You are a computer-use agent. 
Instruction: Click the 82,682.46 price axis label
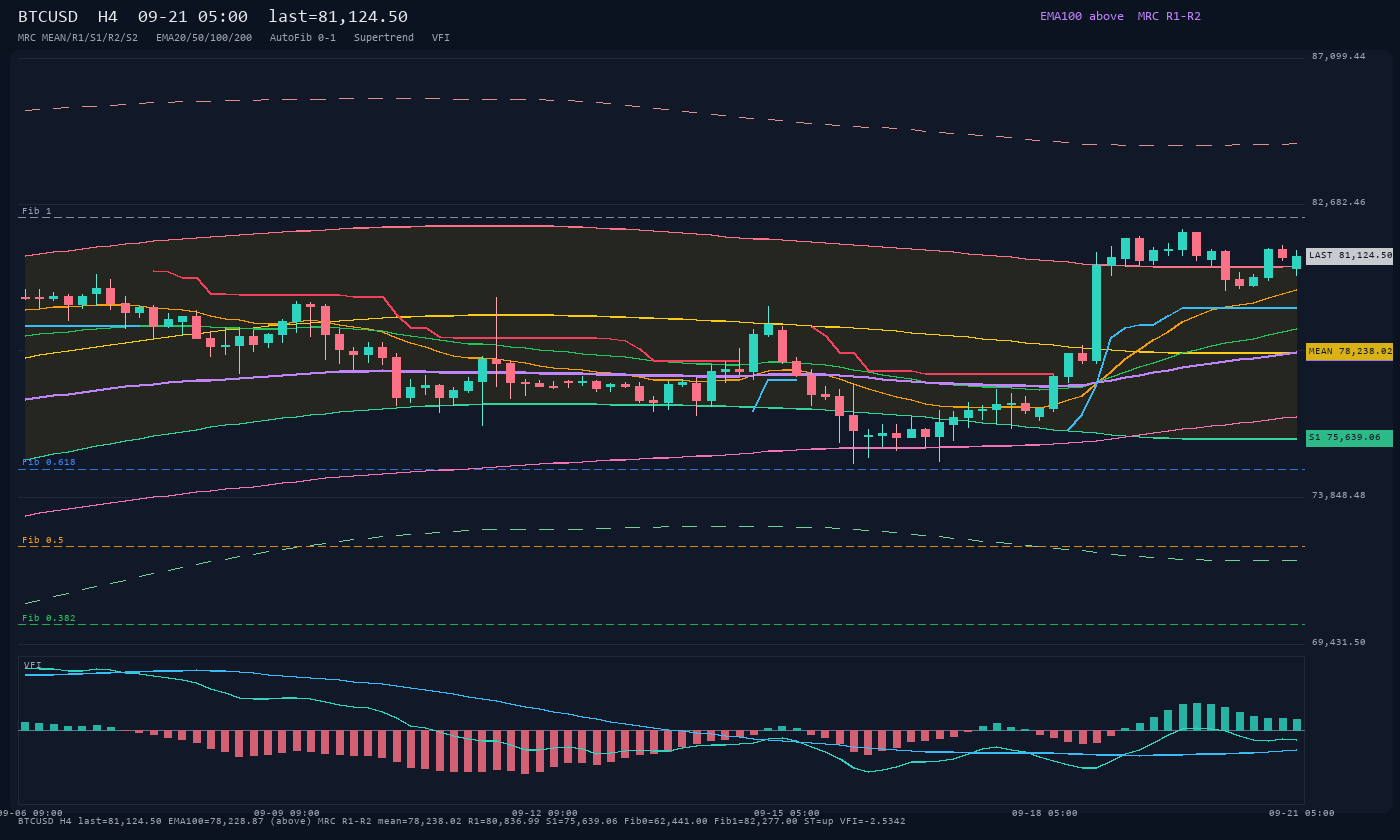click(1338, 202)
